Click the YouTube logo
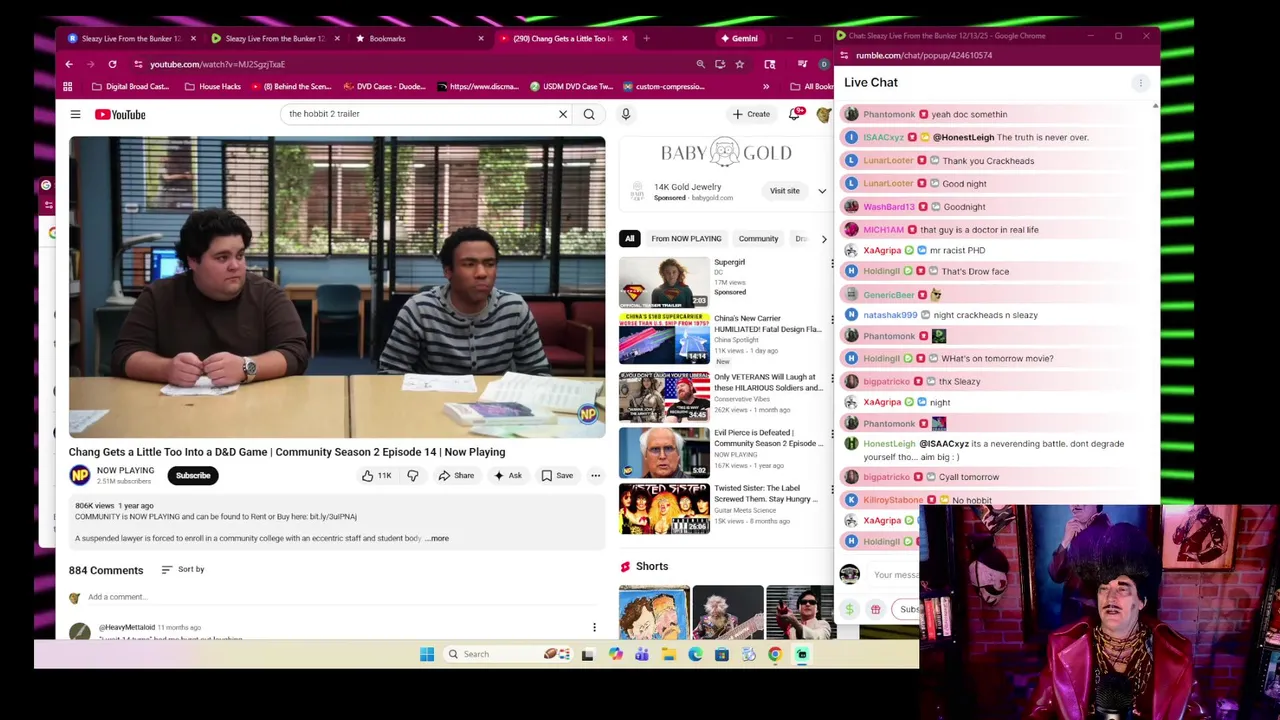 120,114
